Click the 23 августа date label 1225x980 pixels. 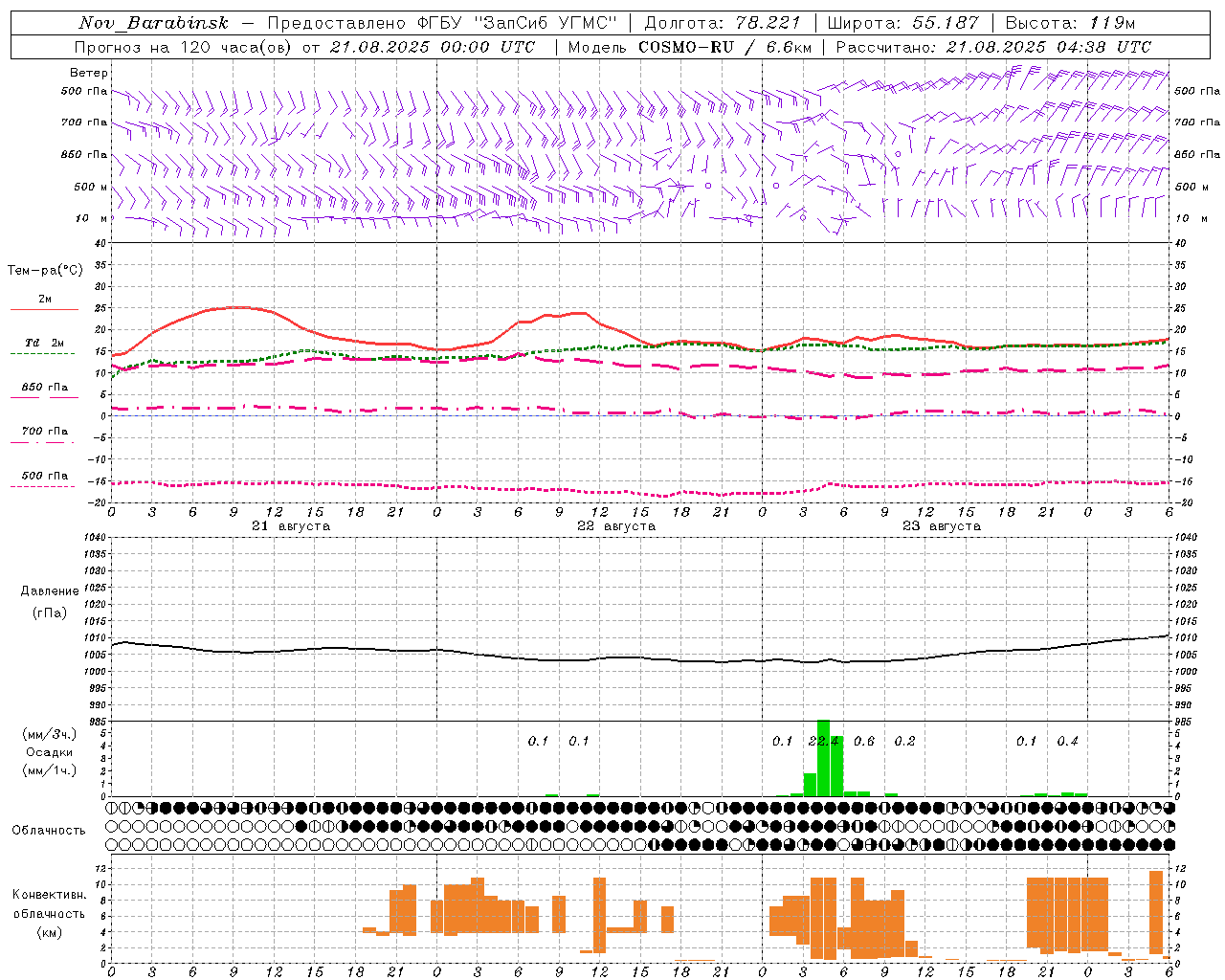(942, 526)
